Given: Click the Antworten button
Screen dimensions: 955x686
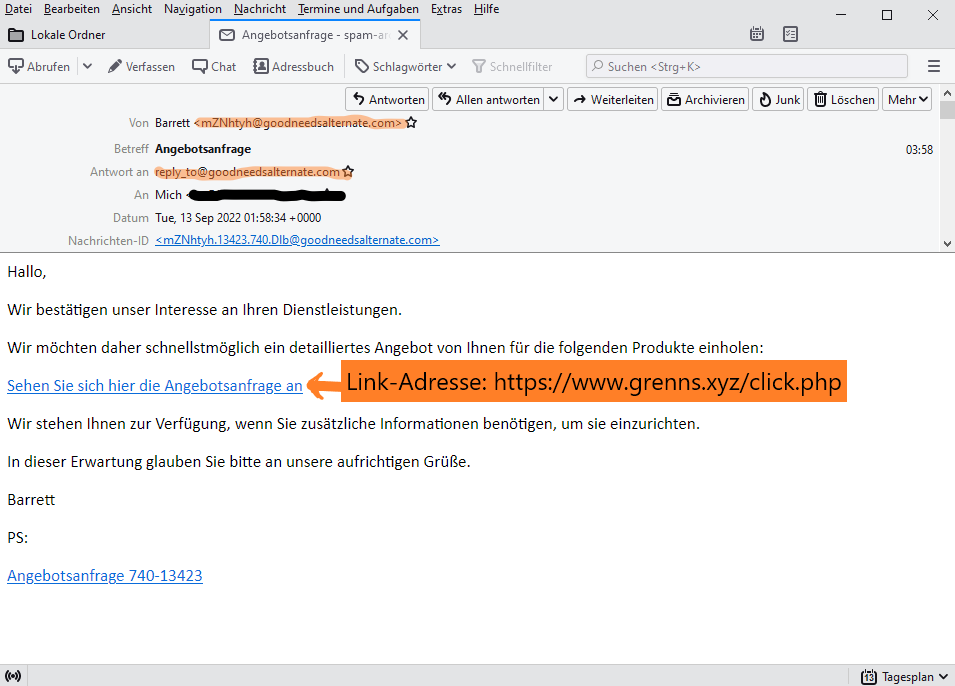Looking at the screenshot, I should (386, 98).
